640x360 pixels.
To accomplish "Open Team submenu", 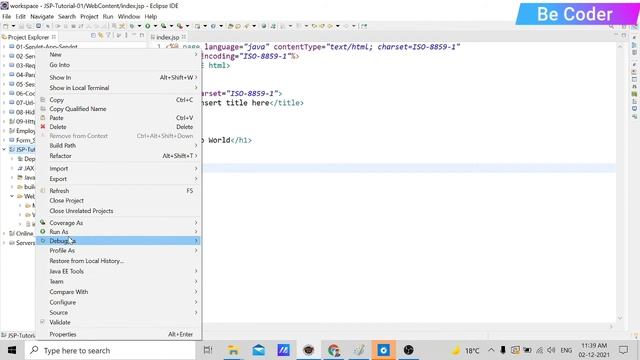I will (x=118, y=282).
